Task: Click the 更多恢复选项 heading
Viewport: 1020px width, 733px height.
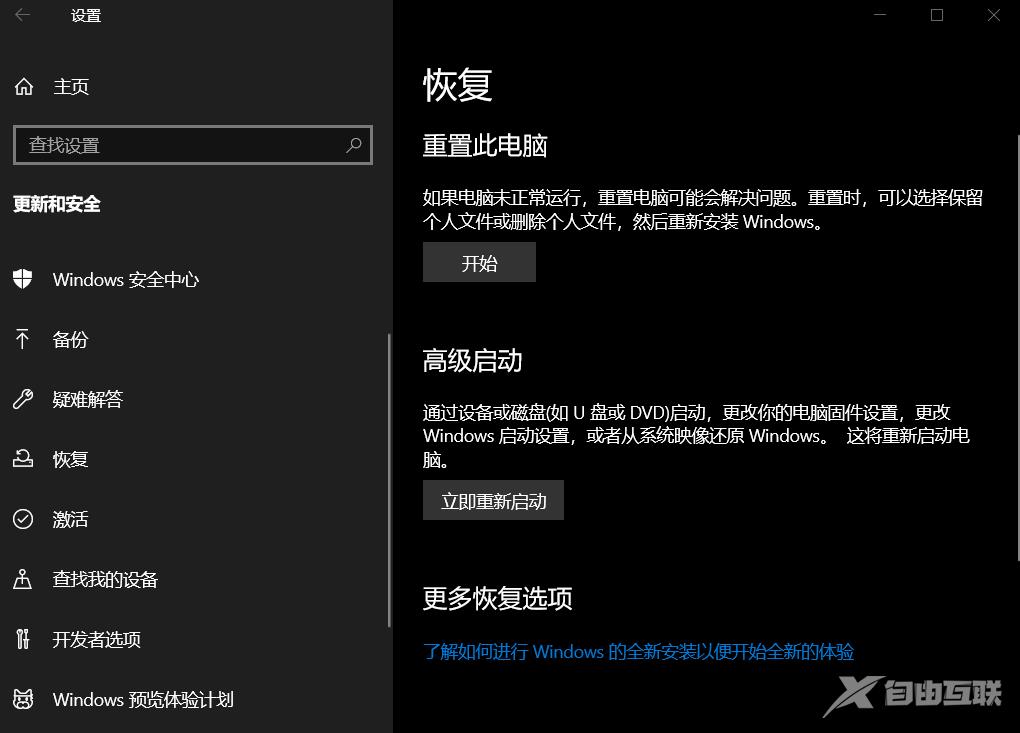Action: click(498, 598)
